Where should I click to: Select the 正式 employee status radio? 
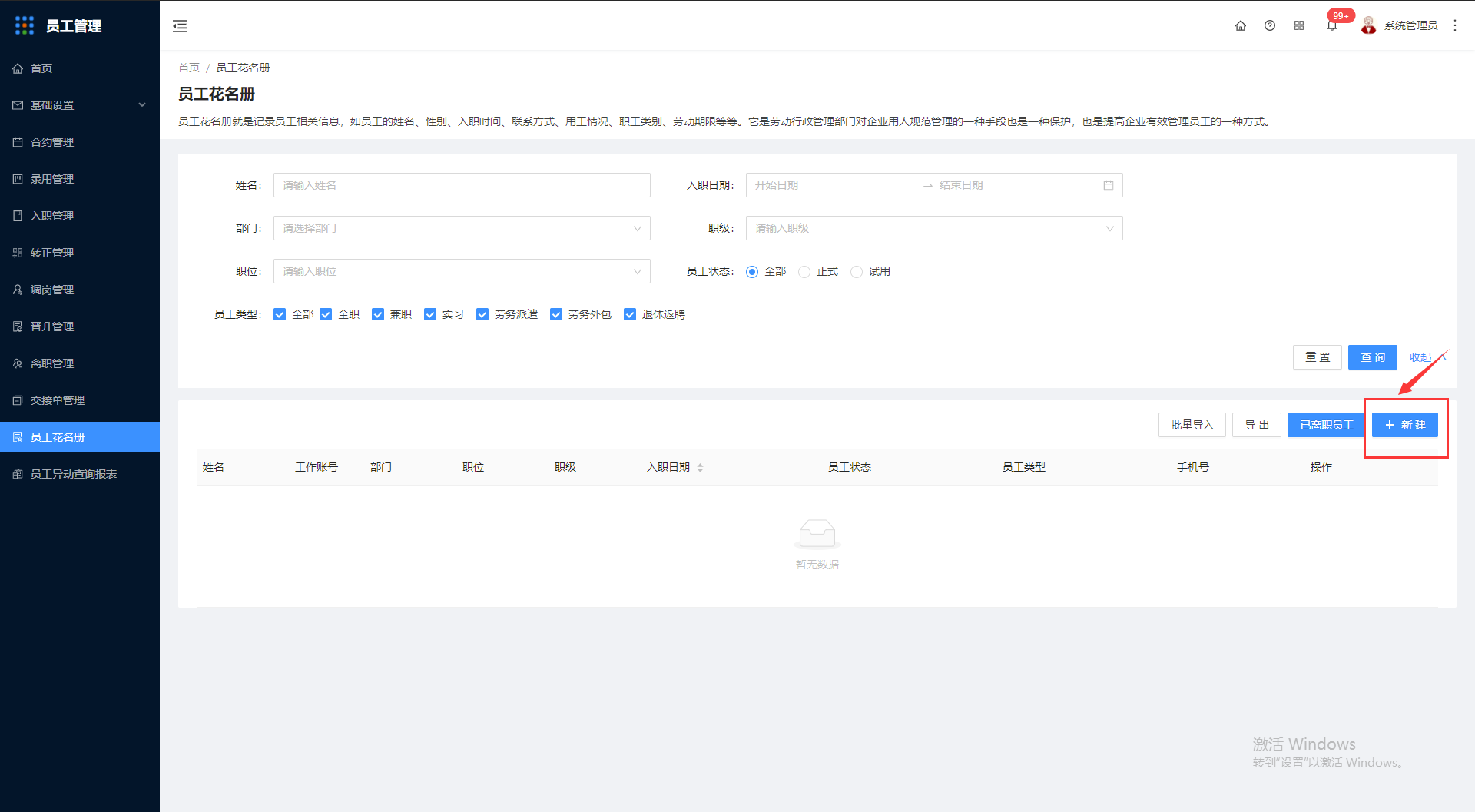click(x=804, y=272)
